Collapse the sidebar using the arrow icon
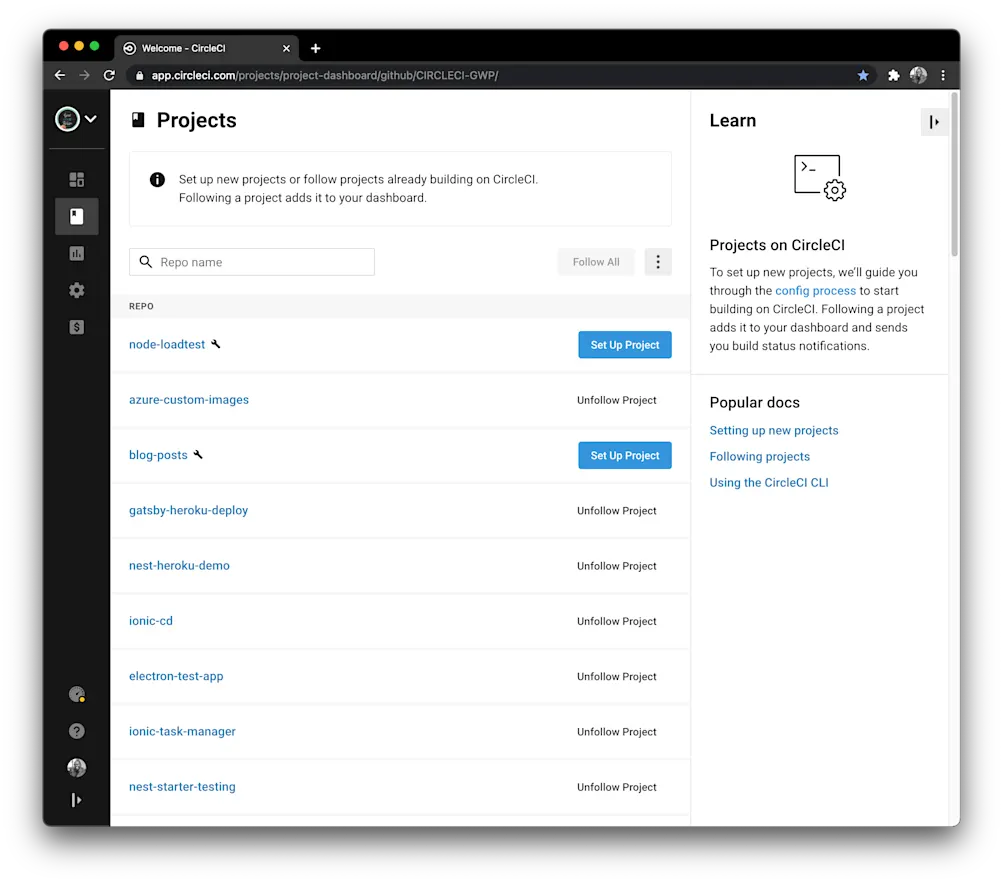Image resolution: width=1003 pixels, height=883 pixels. pyautogui.click(x=76, y=799)
